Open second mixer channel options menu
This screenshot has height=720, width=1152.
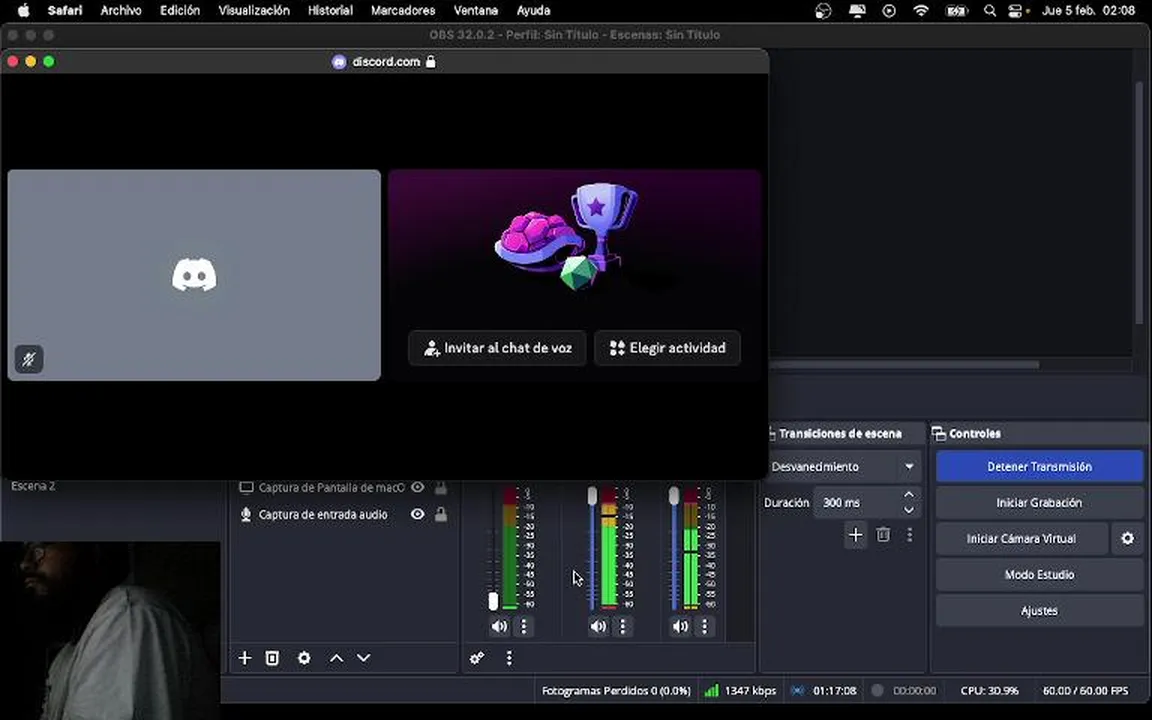(x=623, y=627)
